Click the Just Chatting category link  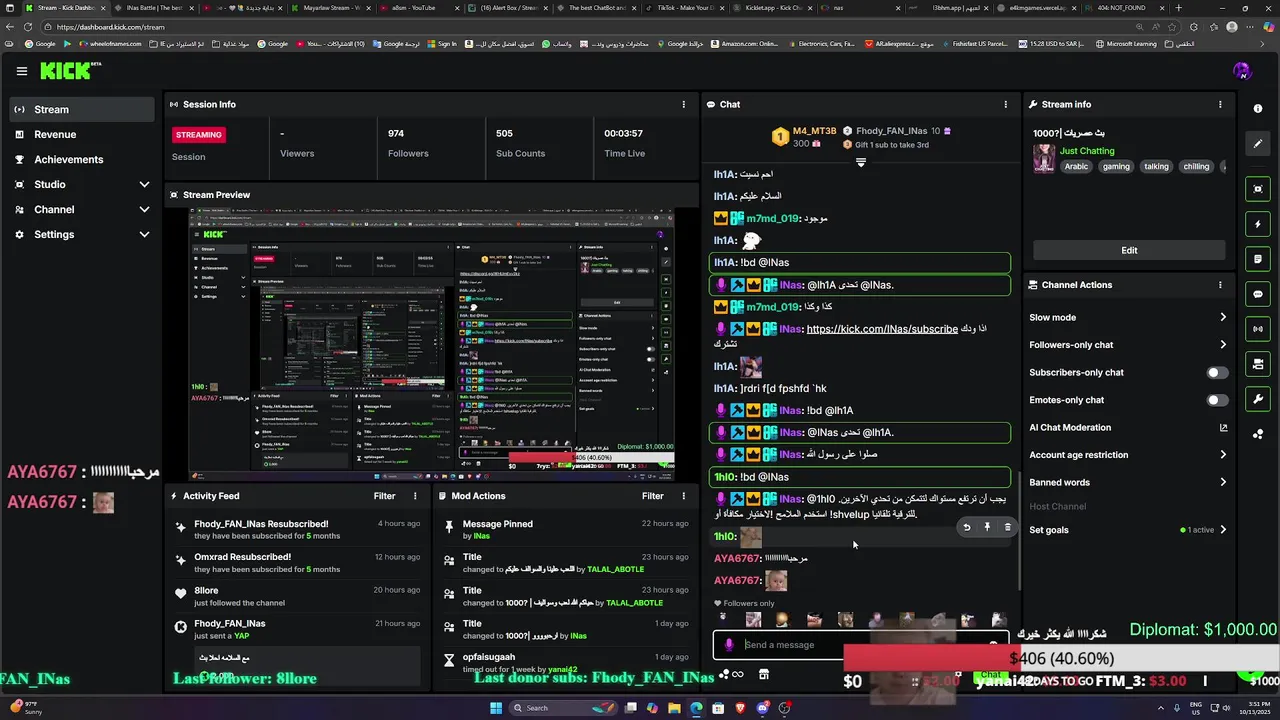click(1087, 151)
